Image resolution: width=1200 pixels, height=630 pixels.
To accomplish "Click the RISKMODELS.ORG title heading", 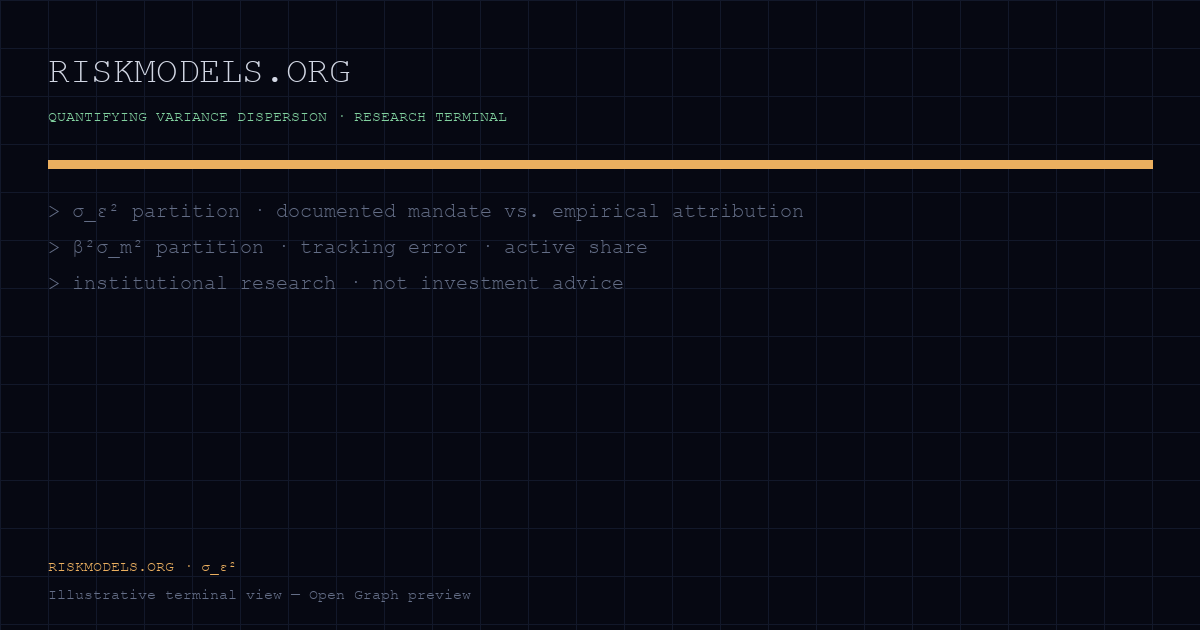I will [x=199, y=72].
